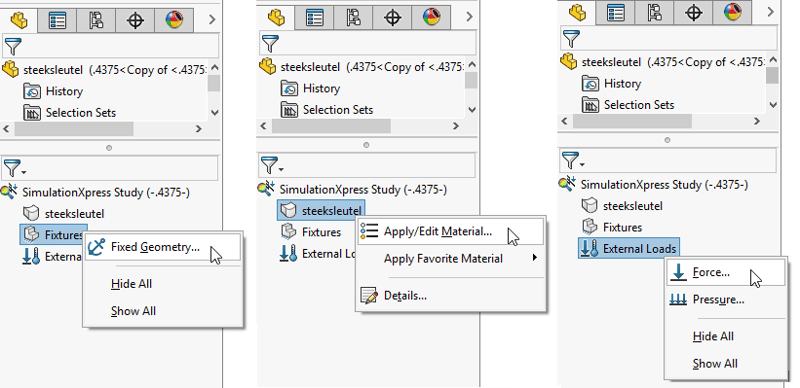
Task: Click the horizontal scroll-left arrow in the Fixed Geometry panel
Action: [x=7, y=129]
